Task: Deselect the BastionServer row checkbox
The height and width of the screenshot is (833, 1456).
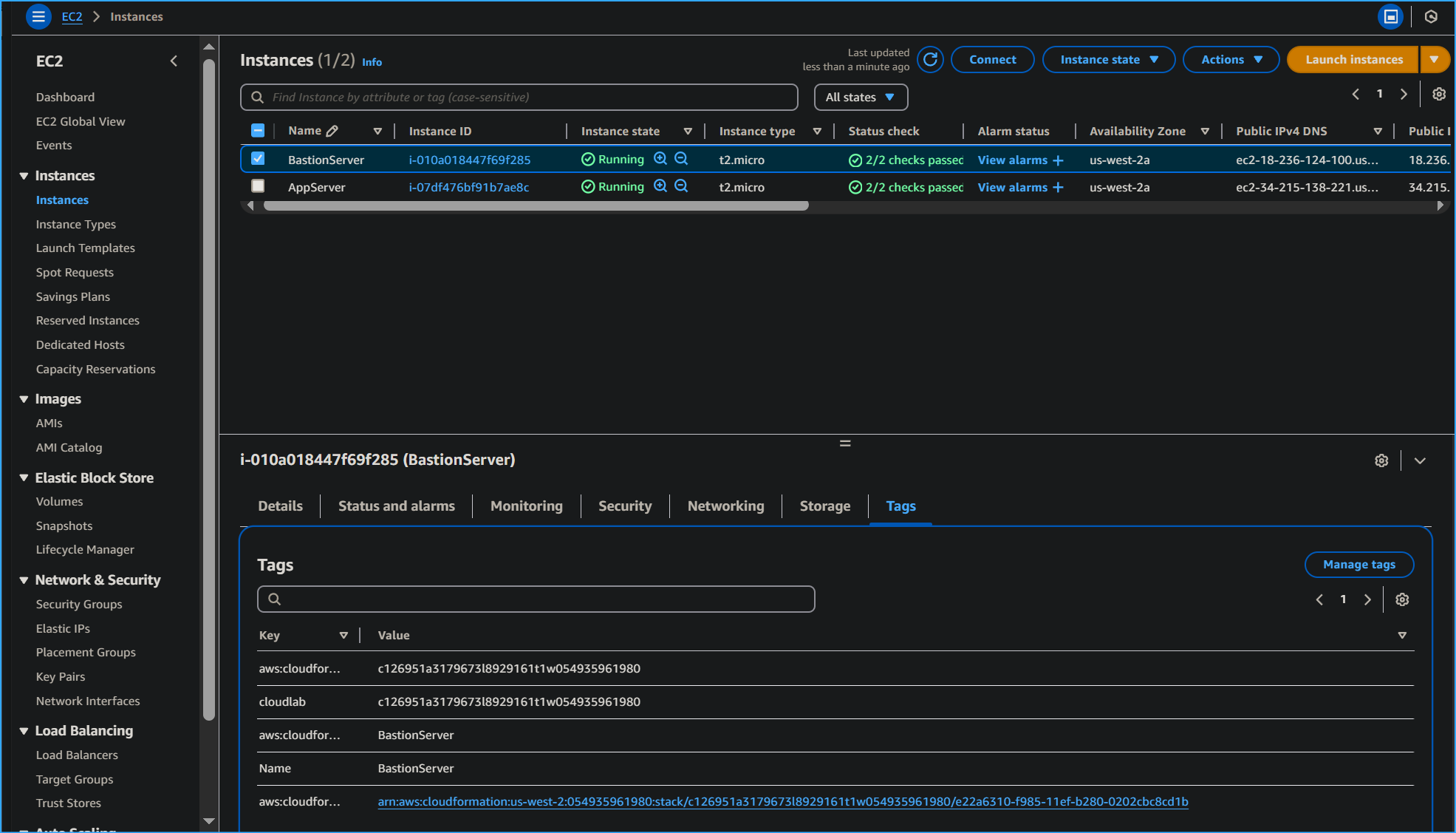Action: 258,158
